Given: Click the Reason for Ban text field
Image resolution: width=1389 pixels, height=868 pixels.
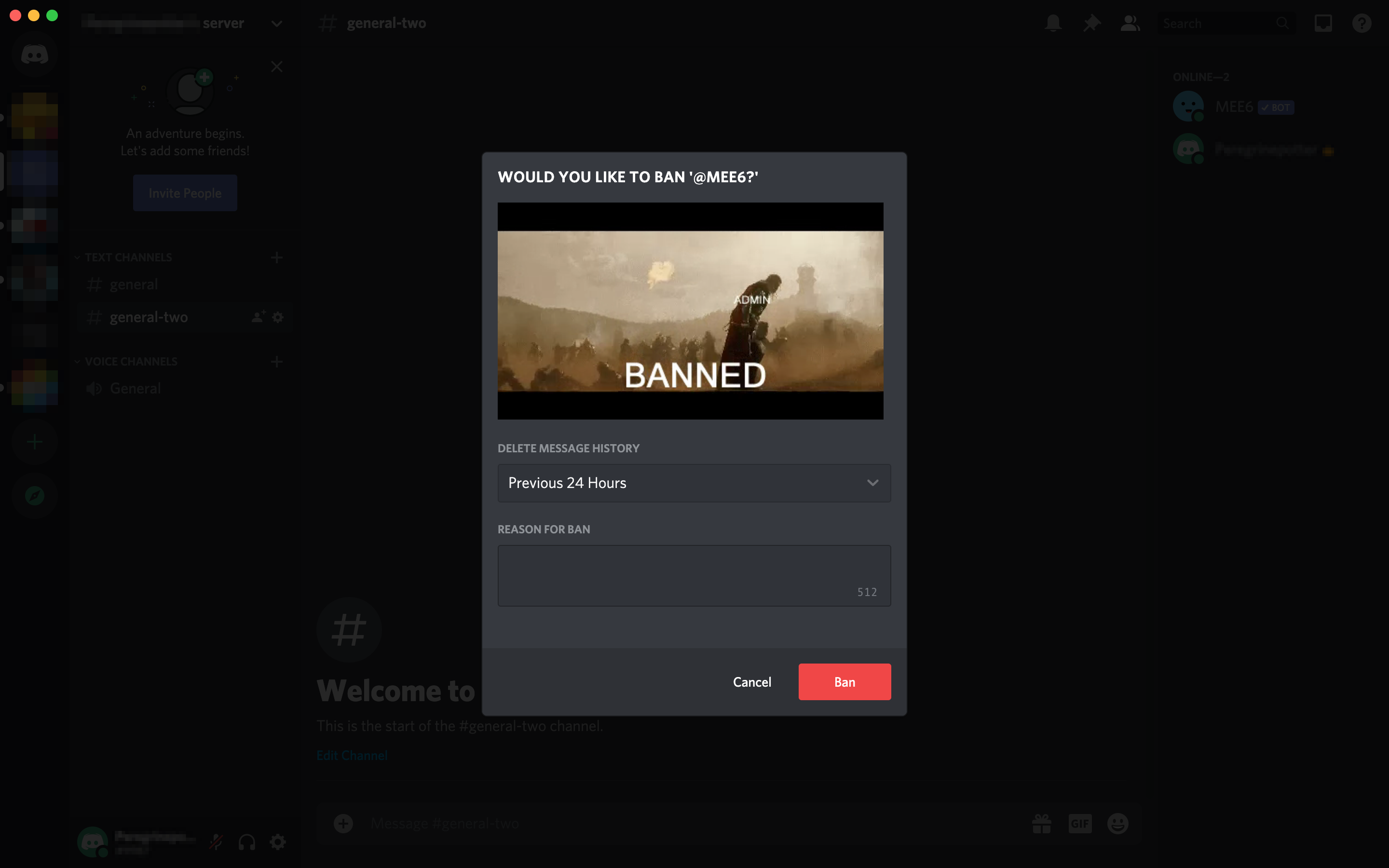Looking at the screenshot, I should (x=694, y=575).
